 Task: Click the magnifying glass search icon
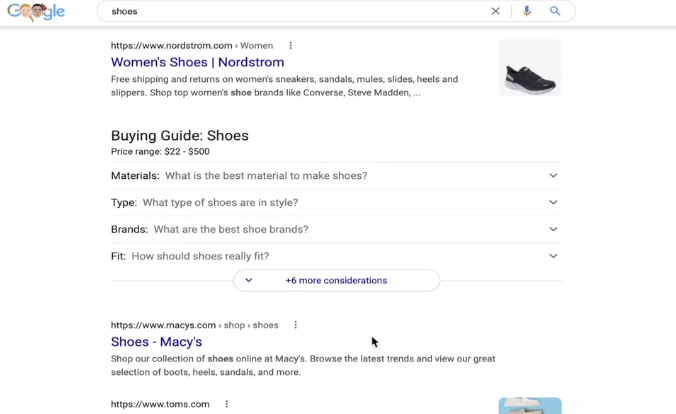pos(555,11)
